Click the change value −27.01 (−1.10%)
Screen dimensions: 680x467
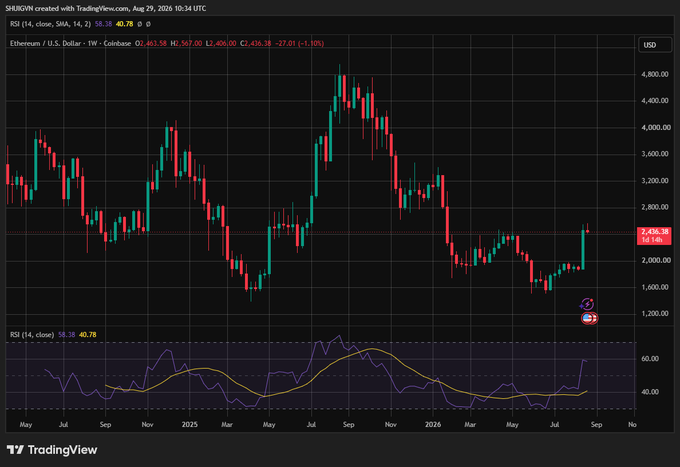coord(299,43)
